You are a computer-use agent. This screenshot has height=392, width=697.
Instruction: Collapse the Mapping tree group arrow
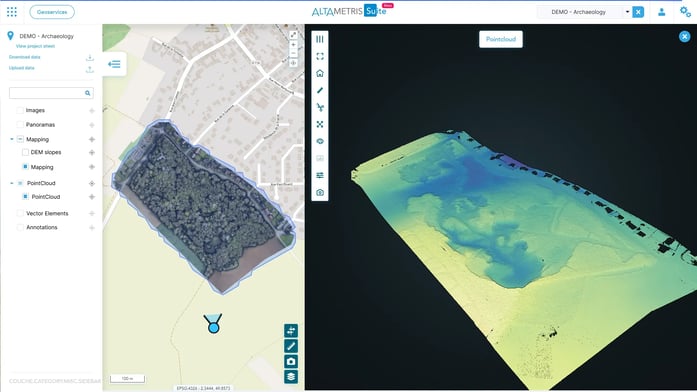pyautogui.click(x=12, y=139)
